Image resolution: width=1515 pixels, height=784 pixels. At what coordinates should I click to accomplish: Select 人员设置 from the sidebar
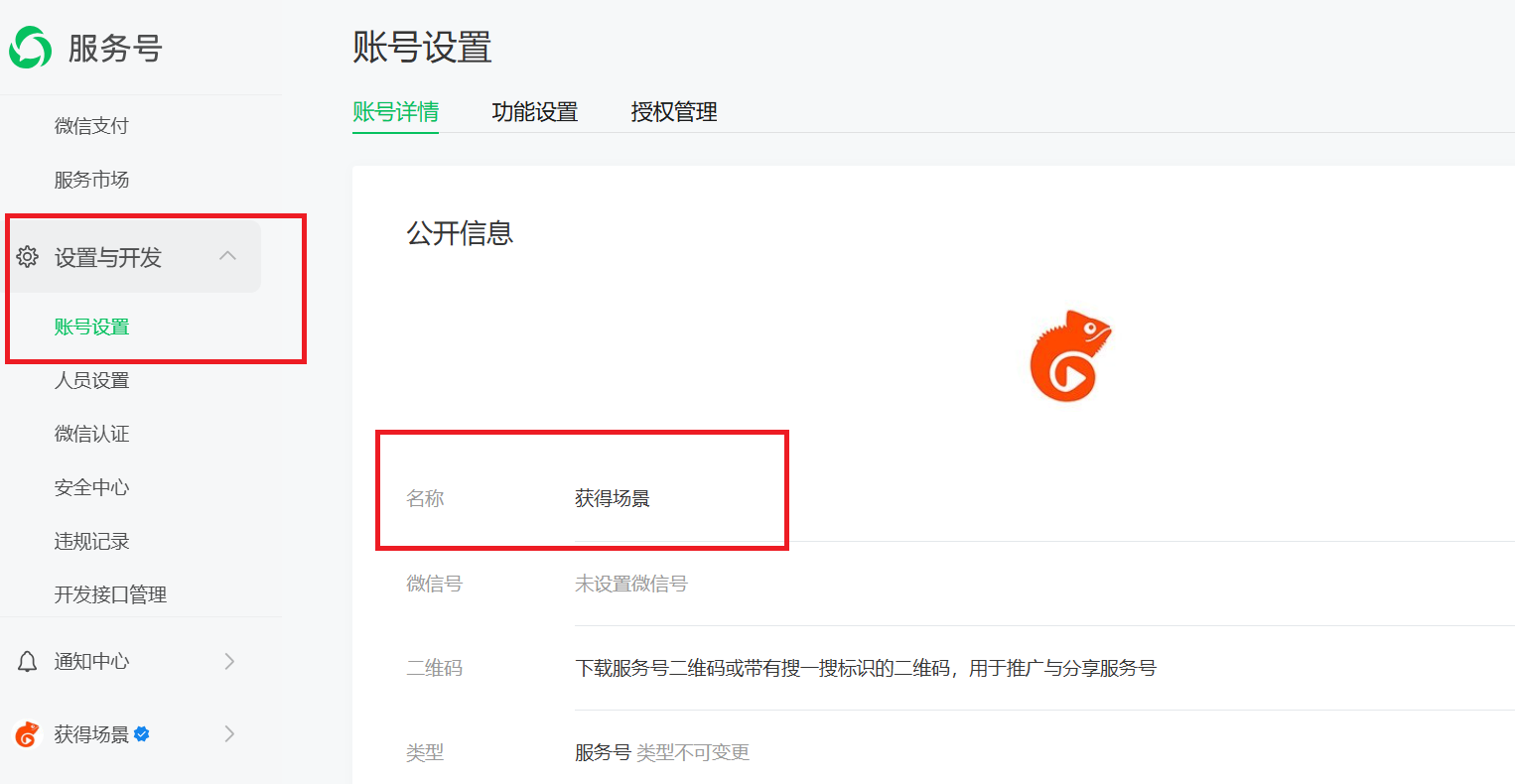pos(91,380)
